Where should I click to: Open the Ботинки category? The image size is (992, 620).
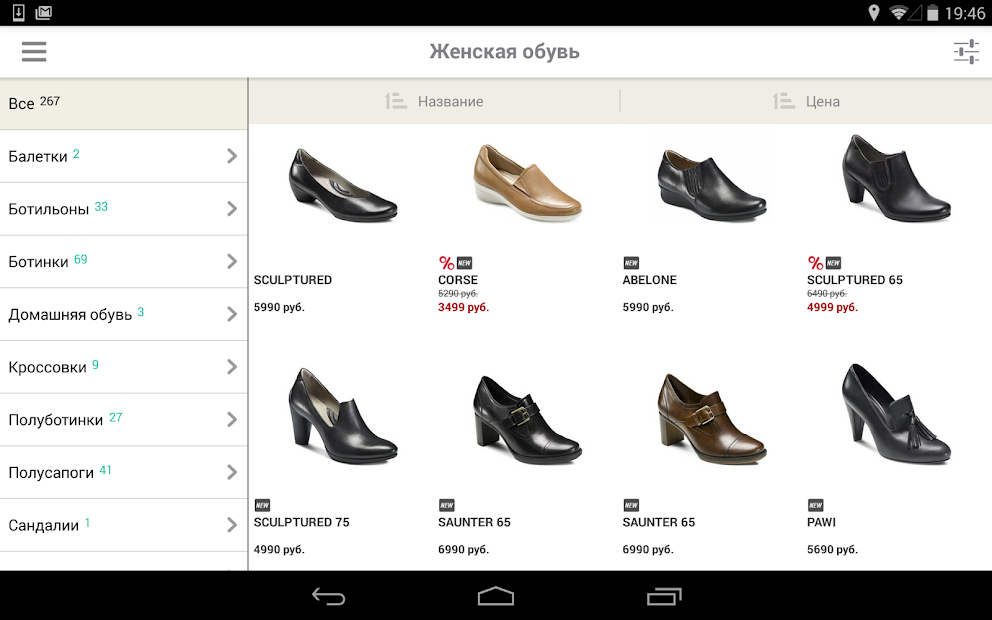(x=110, y=262)
